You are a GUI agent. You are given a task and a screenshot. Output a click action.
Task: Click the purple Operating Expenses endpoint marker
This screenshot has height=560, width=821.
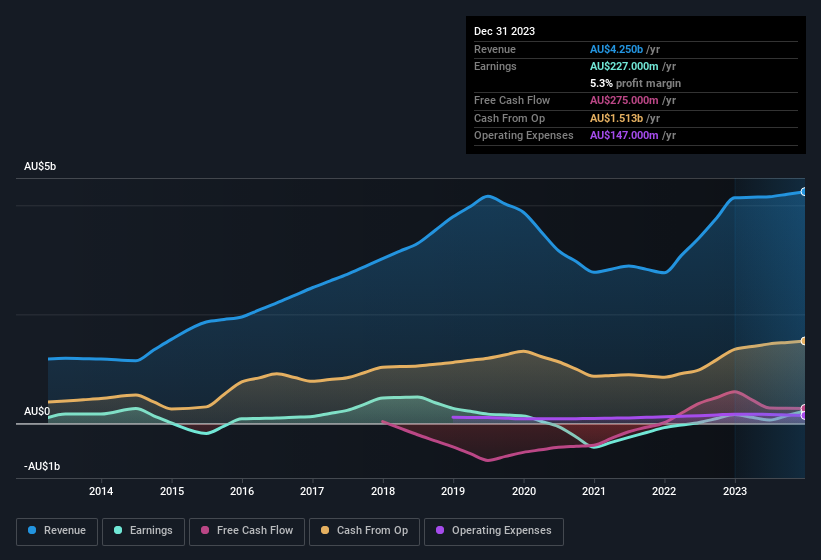[x=804, y=416]
